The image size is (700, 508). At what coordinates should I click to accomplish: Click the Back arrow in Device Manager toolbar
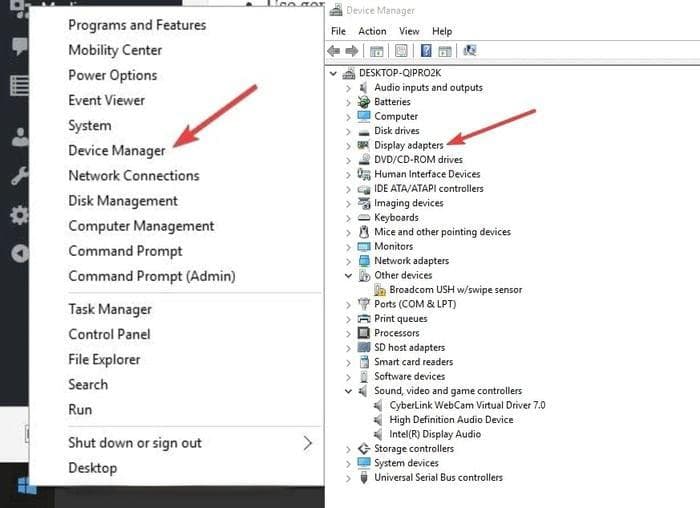click(333, 51)
